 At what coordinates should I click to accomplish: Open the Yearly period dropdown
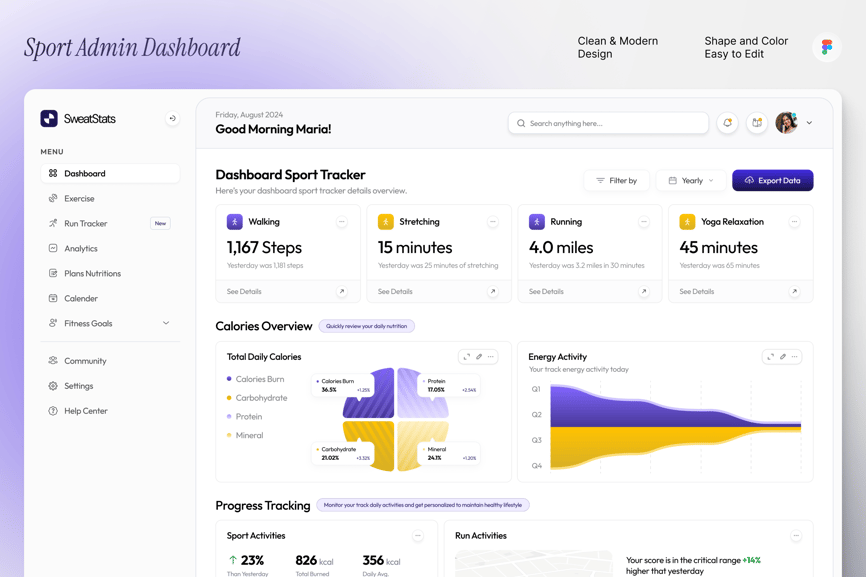point(691,181)
